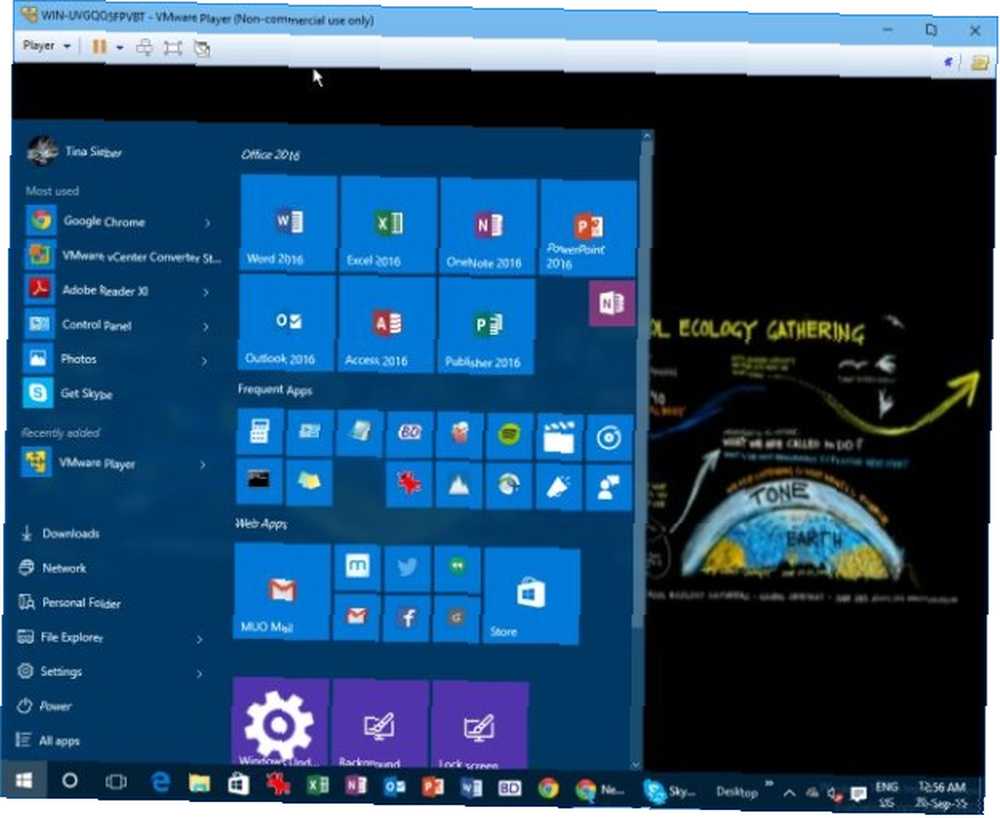Click the Cortana circle on taskbar
This screenshot has height=818, width=1000.
70,780
